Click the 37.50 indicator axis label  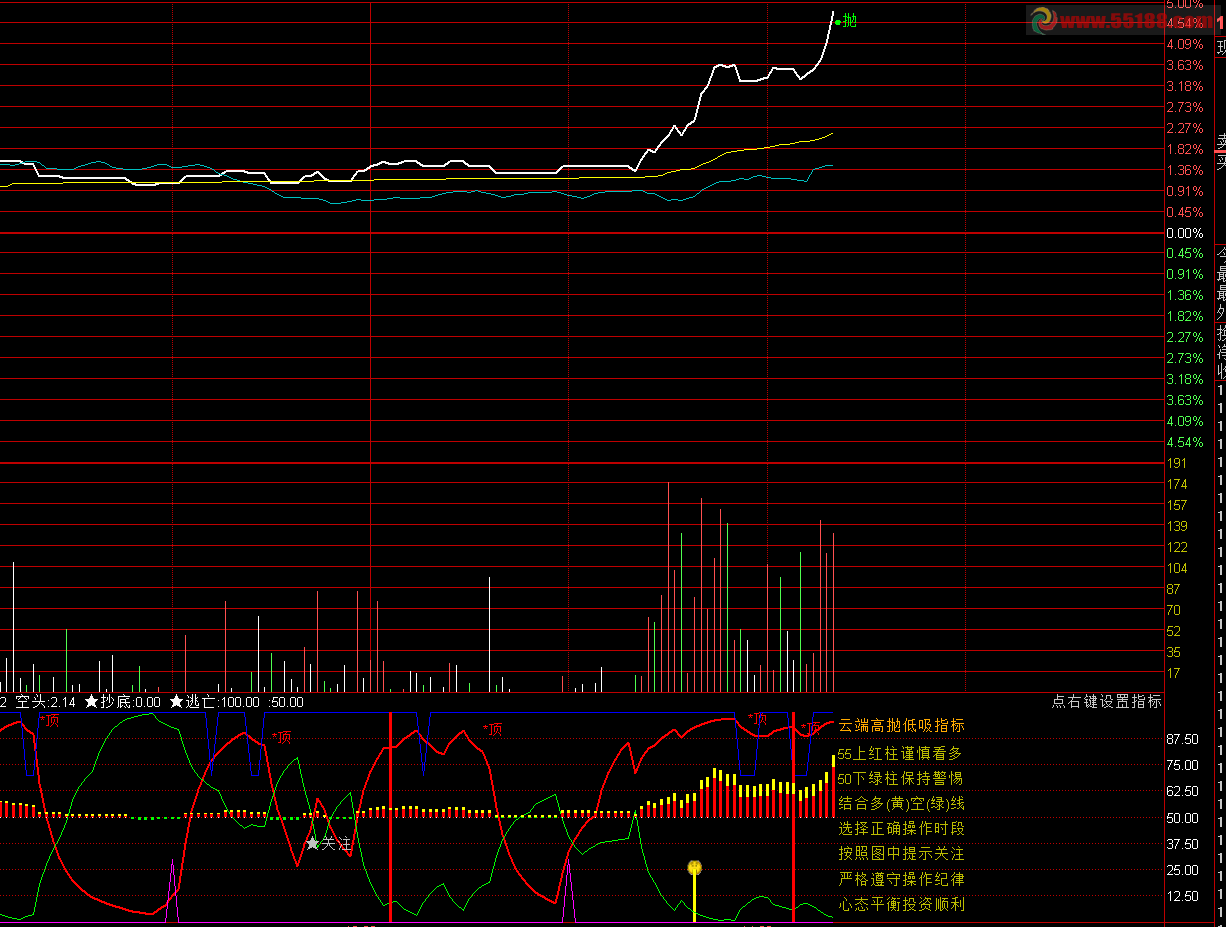pos(1183,843)
